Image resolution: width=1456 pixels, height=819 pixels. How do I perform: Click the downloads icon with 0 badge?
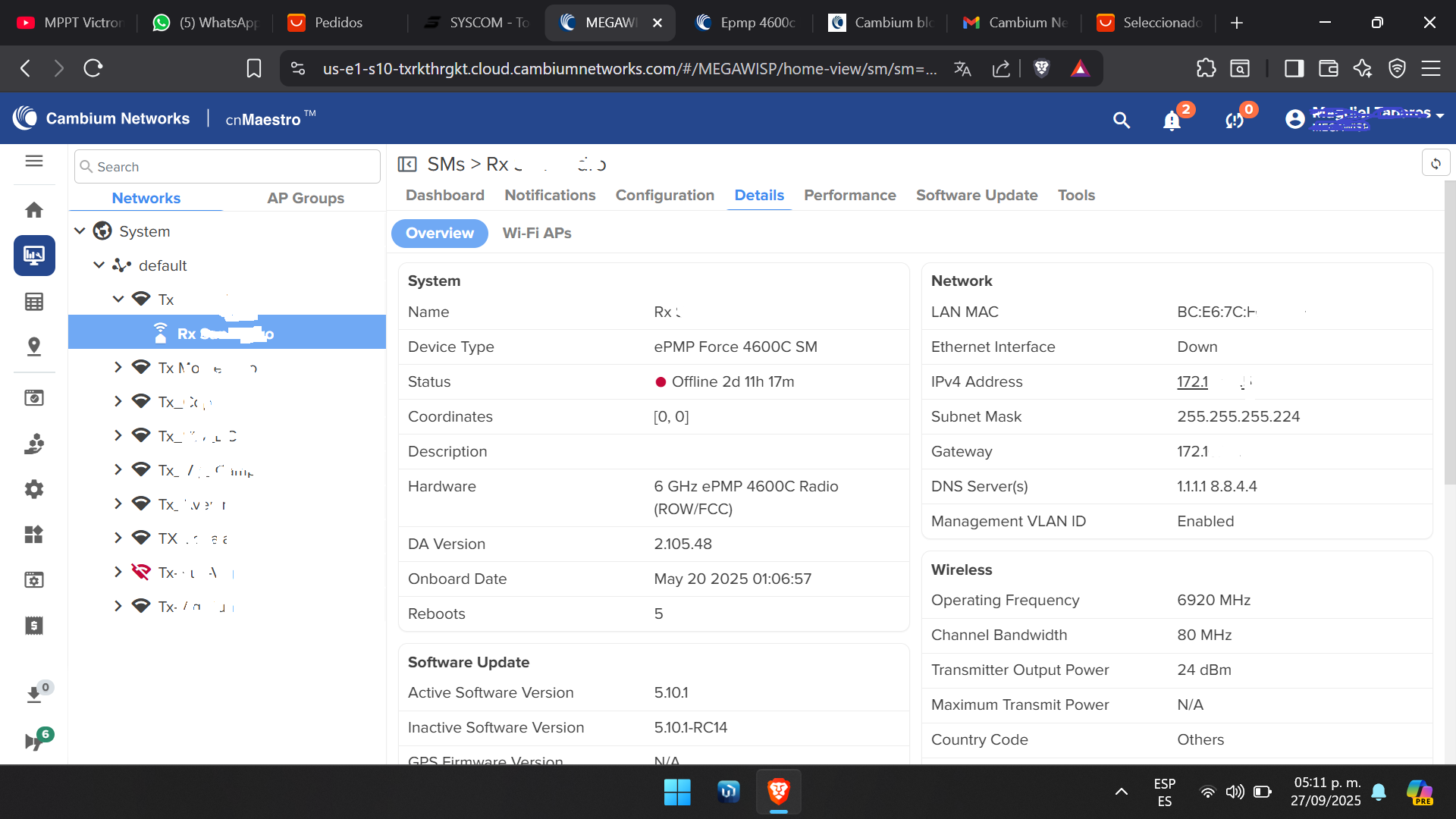coord(34,694)
